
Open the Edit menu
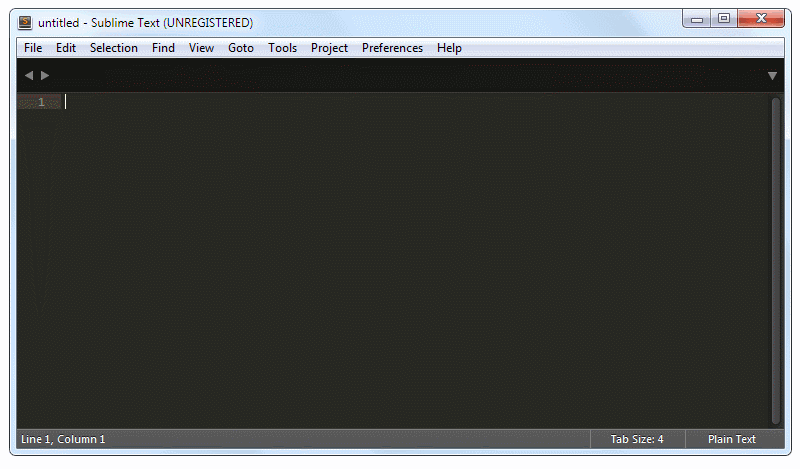point(66,48)
